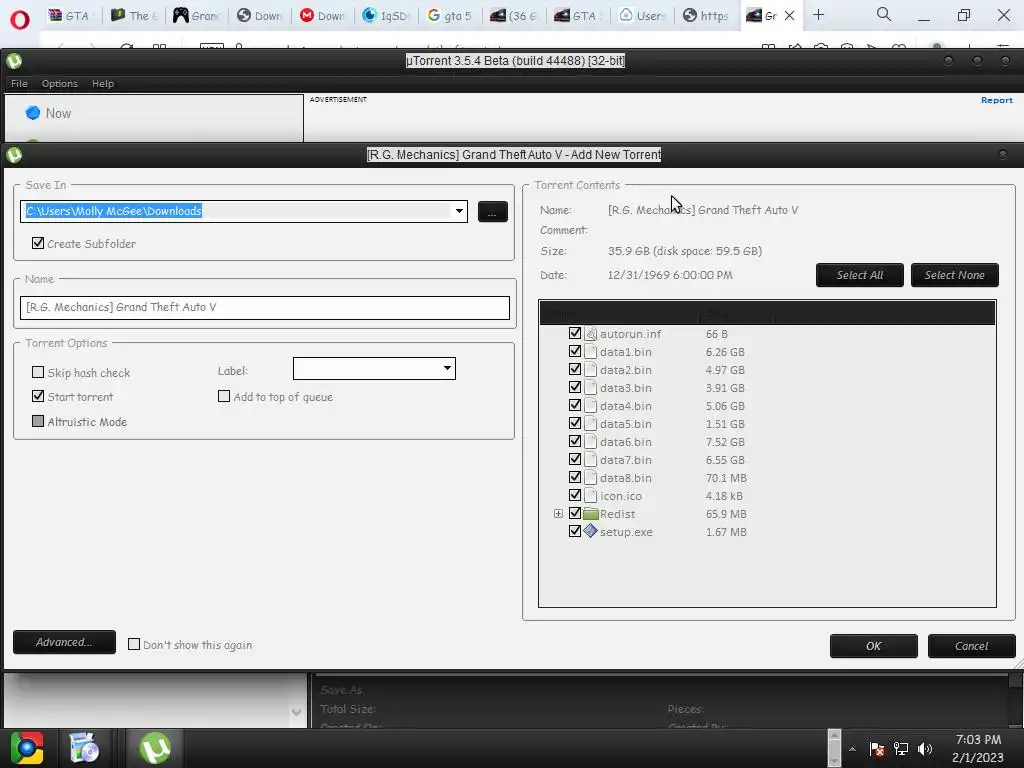1024x768 pixels.
Task: Open the File menu
Action: [19, 84]
